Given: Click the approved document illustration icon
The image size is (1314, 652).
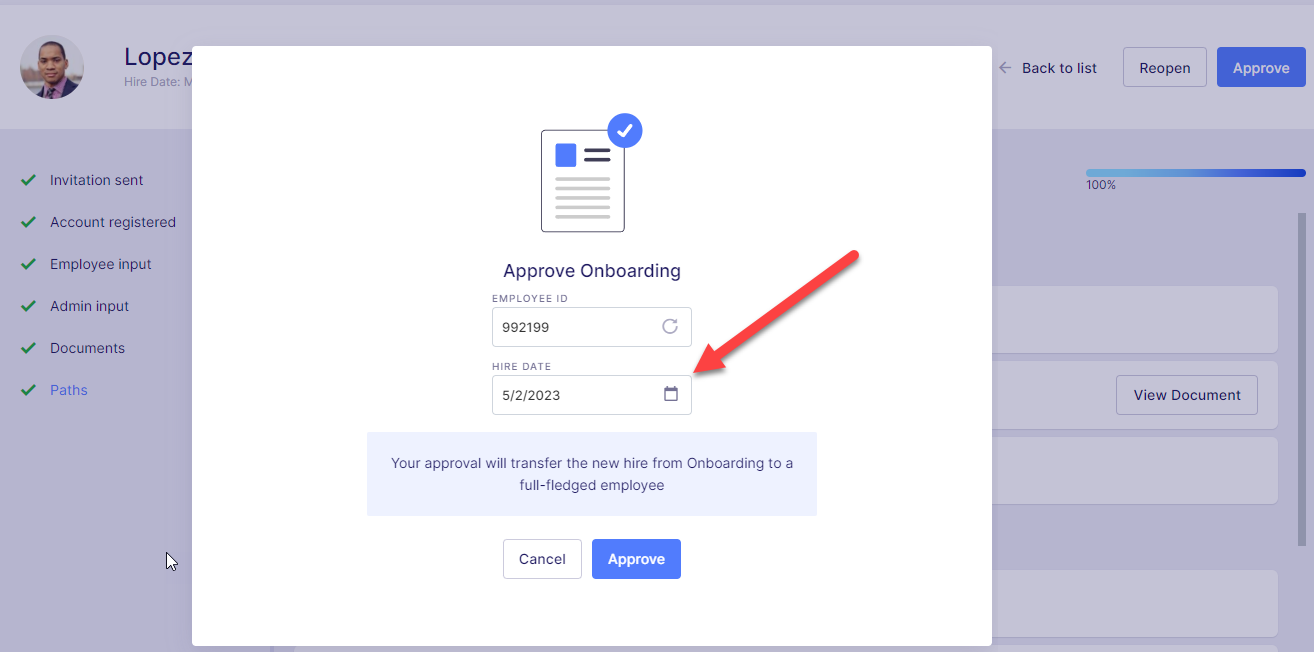Looking at the screenshot, I should [591, 174].
